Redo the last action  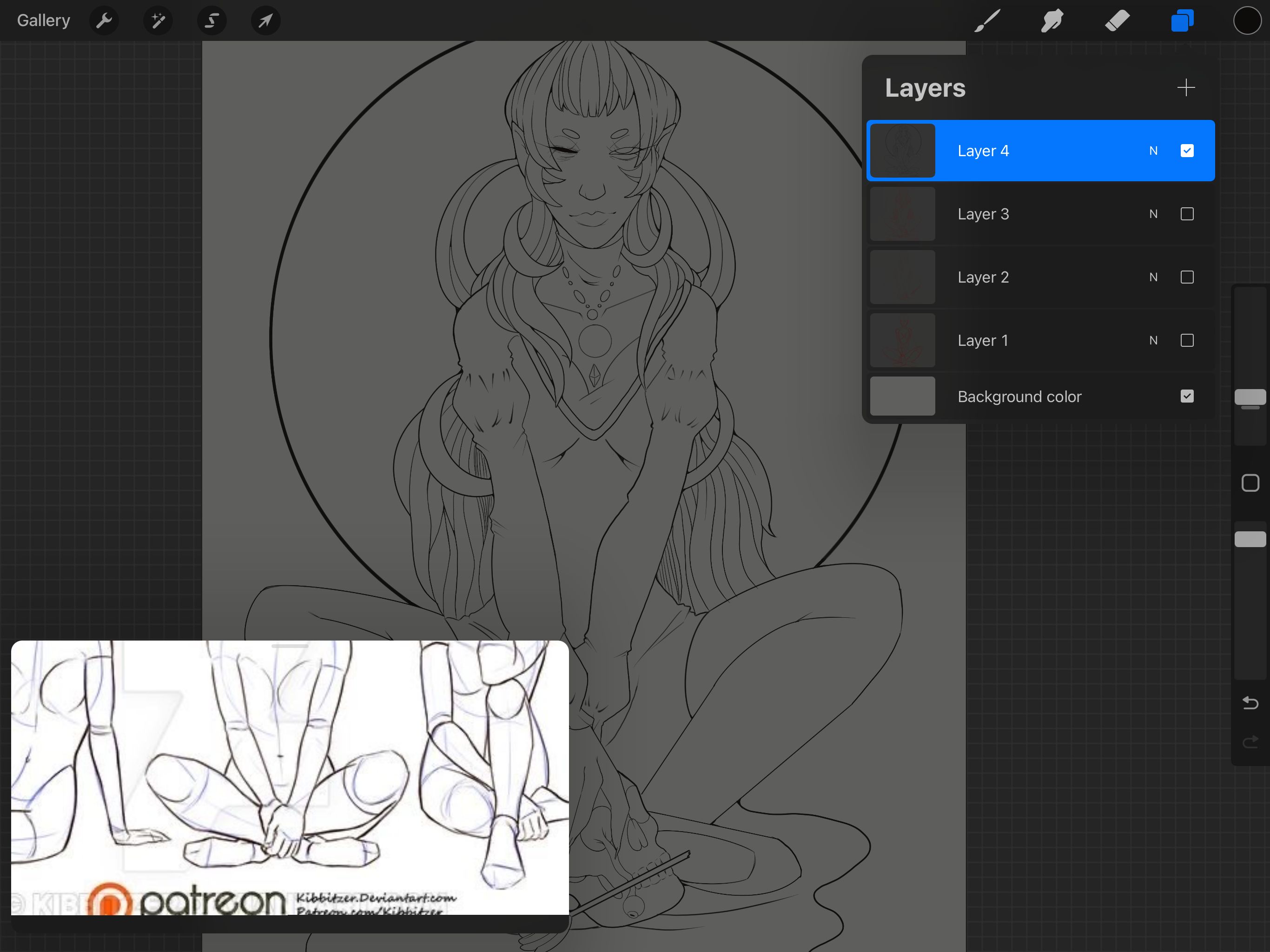(1250, 742)
